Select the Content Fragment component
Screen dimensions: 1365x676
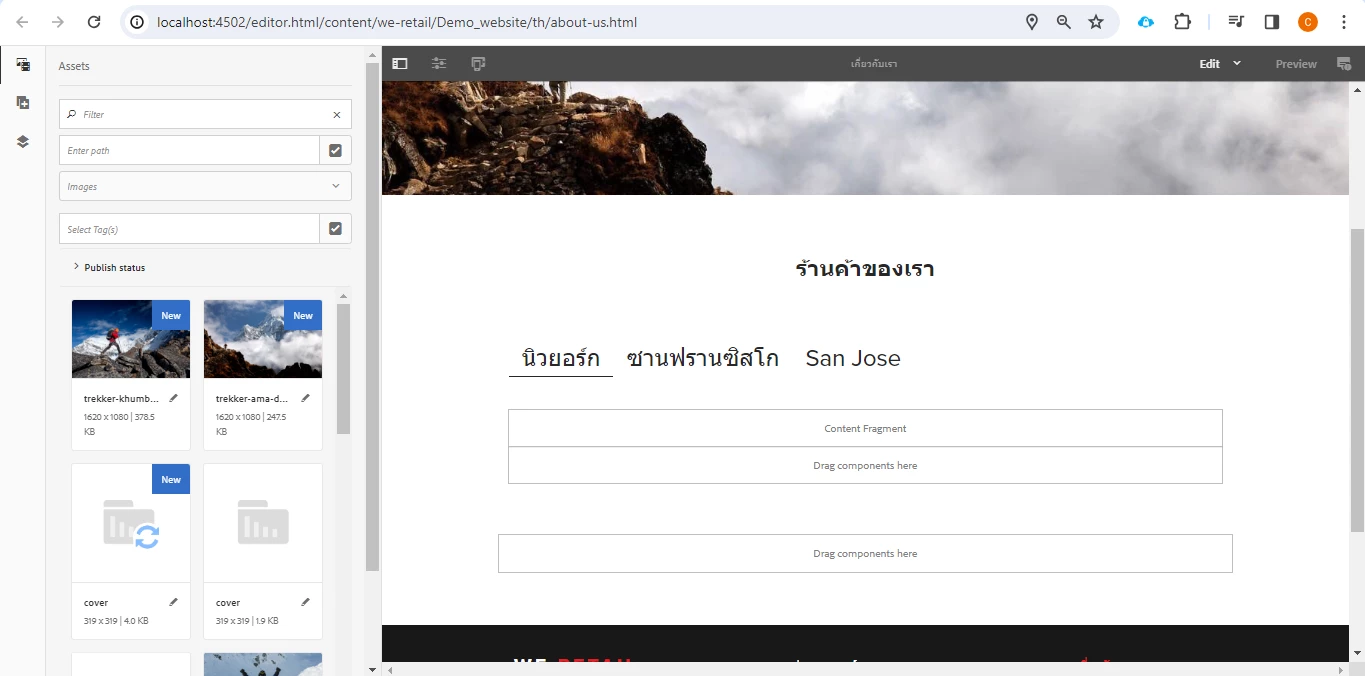click(x=865, y=428)
